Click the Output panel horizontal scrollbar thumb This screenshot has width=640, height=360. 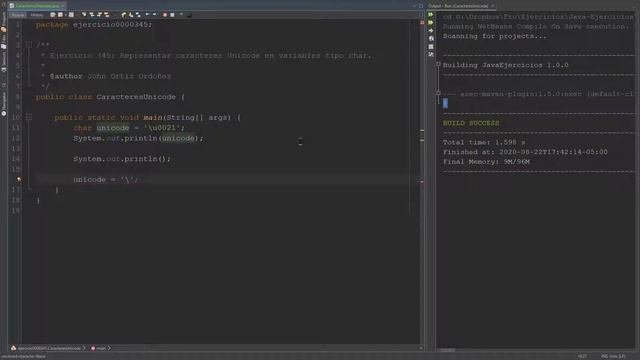448,350
